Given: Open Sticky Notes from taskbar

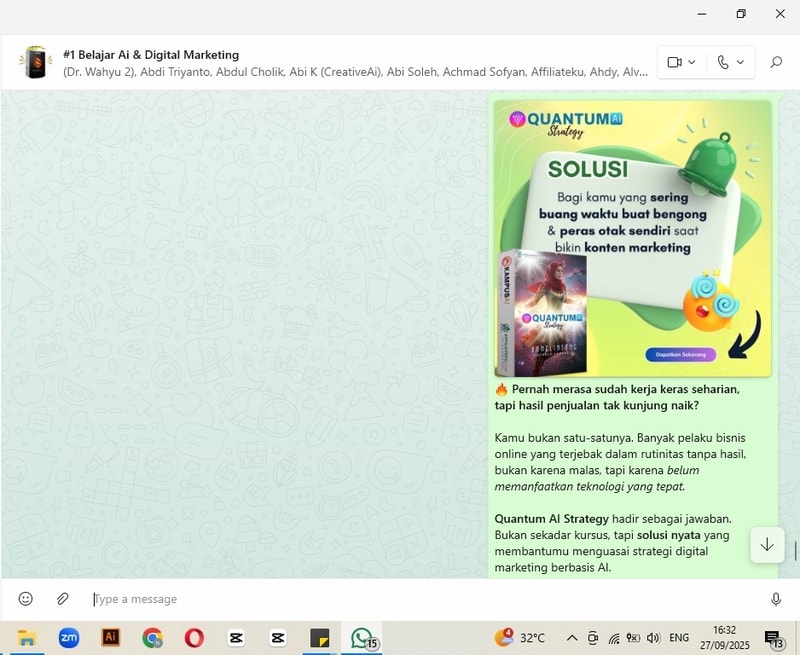Looking at the screenshot, I should [x=320, y=638].
